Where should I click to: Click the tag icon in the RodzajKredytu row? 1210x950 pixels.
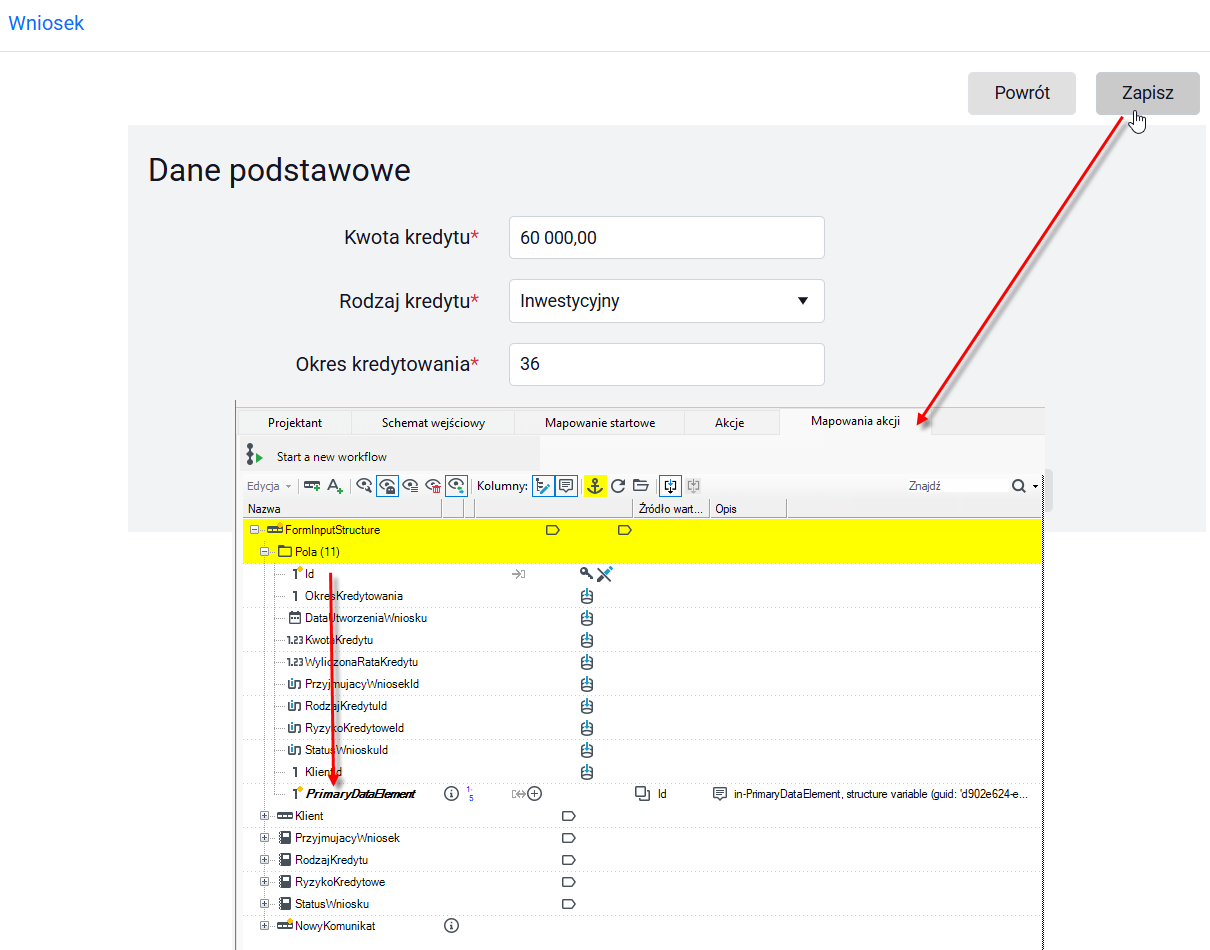pos(569,860)
